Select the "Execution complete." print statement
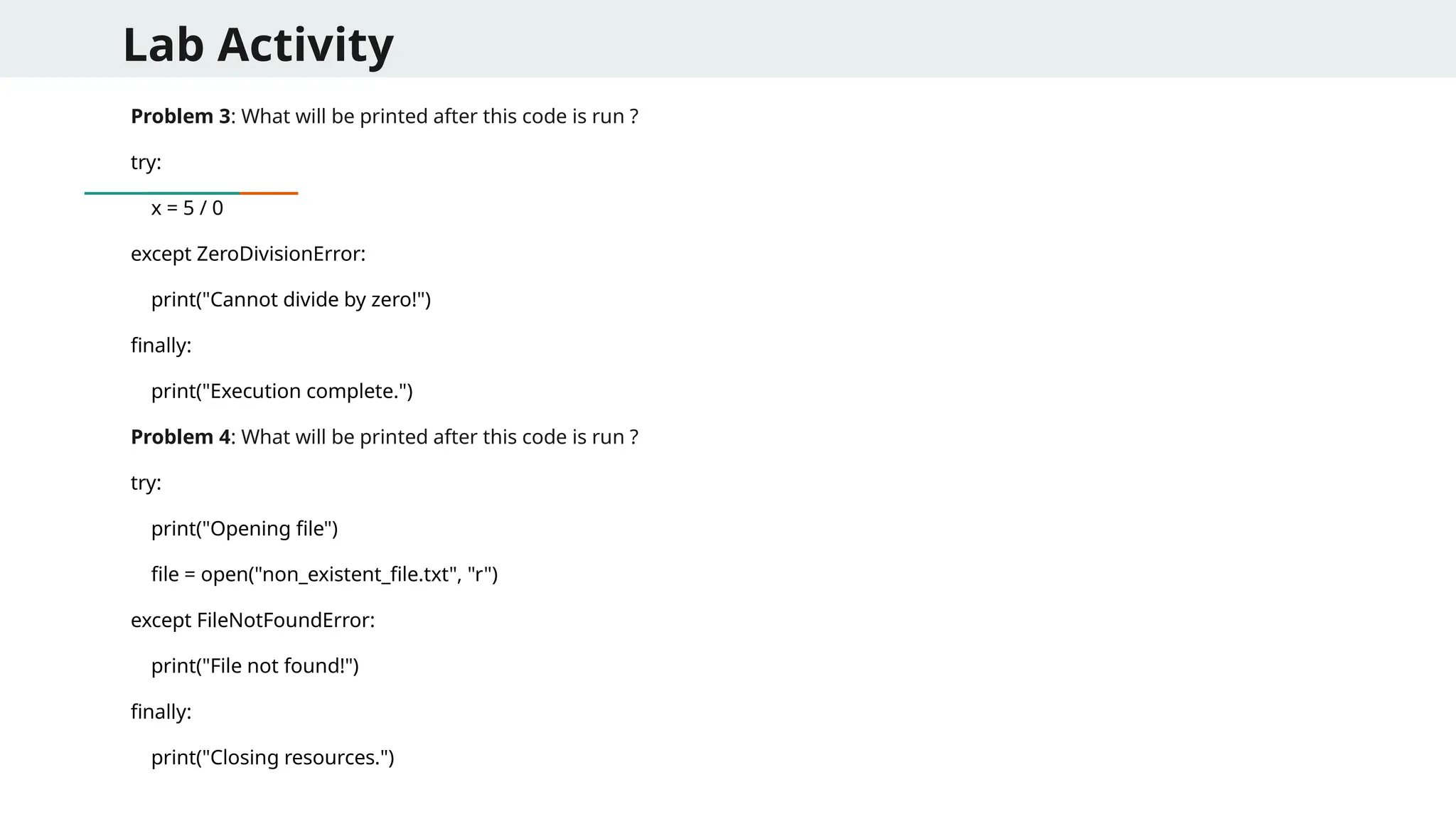Screen dimensions: 1456x819 point(282,392)
